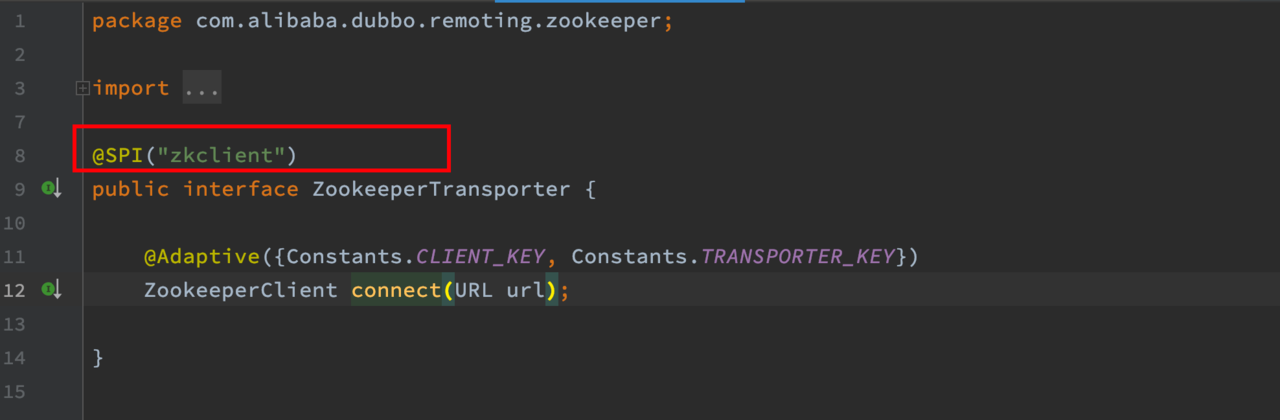The width and height of the screenshot is (1280, 420).
Task: Expand the folded import block
Action: point(82,88)
